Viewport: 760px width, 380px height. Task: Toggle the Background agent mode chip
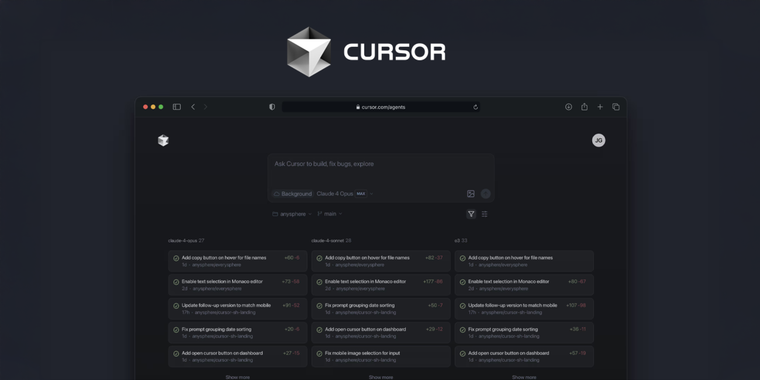pyautogui.click(x=292, y=194)
